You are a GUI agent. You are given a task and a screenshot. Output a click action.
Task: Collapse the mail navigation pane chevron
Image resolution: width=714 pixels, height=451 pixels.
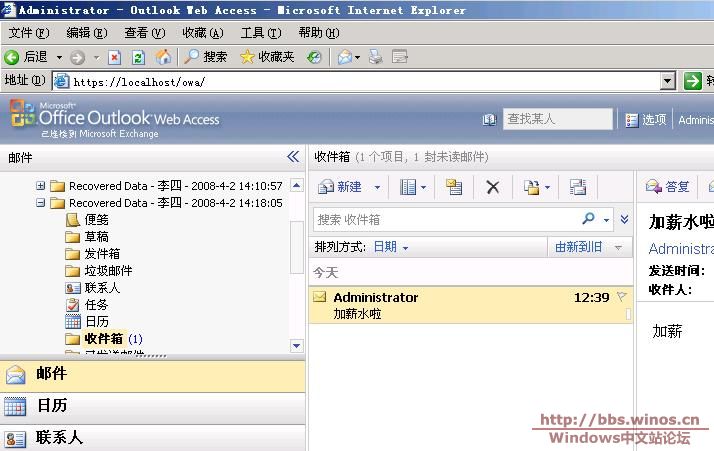click(293, 157)
